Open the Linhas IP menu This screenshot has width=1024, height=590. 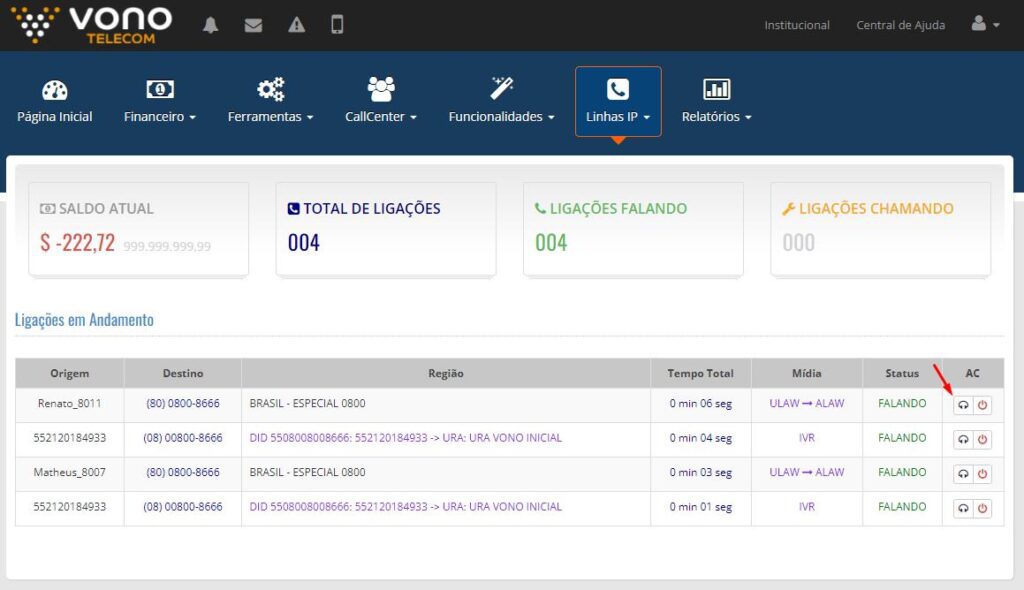(x=618, y=101)
